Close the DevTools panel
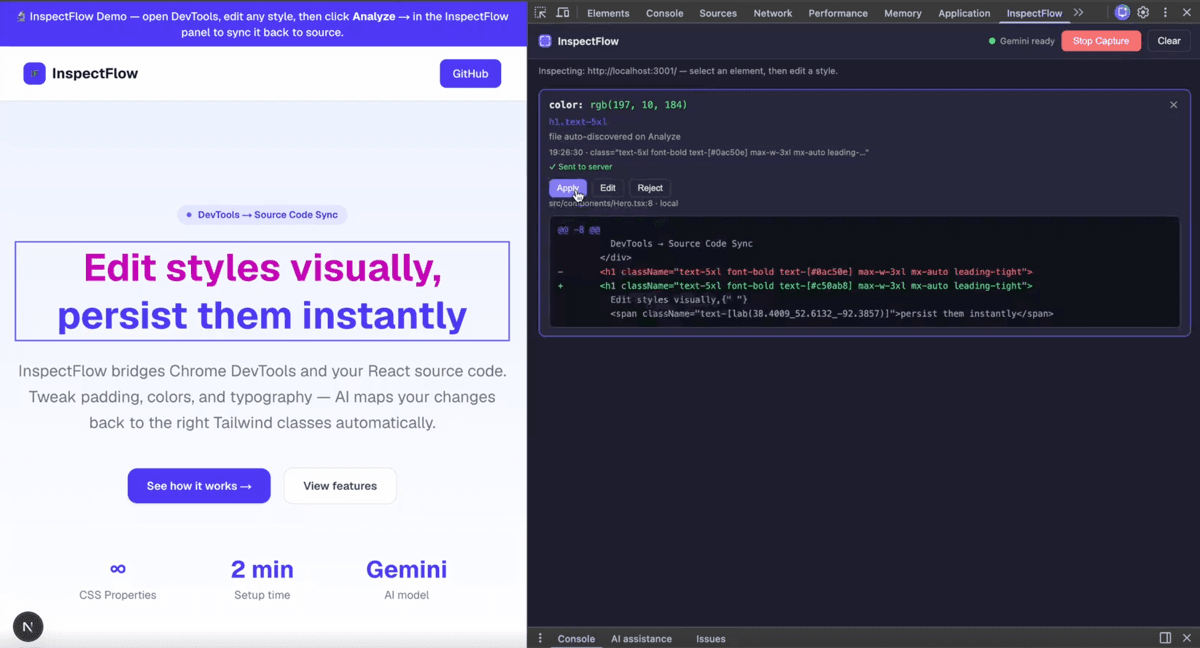 point(1186,13)
